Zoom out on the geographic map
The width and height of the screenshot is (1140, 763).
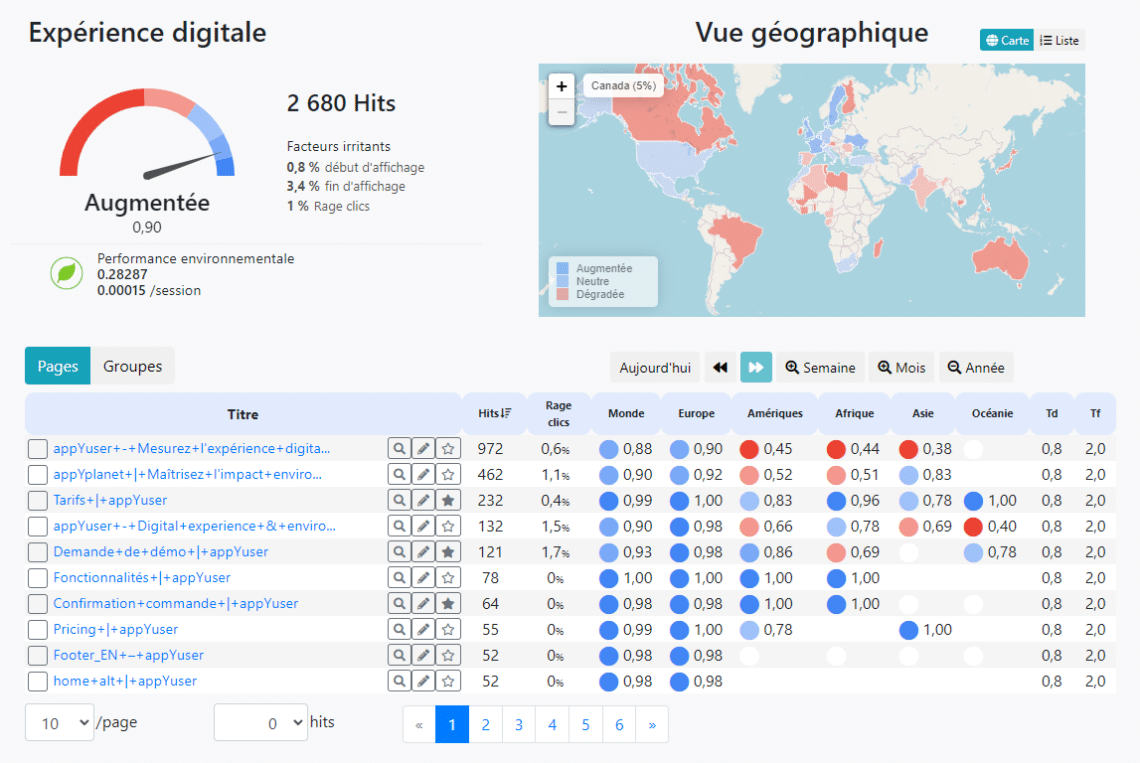(x=561, y=112)
